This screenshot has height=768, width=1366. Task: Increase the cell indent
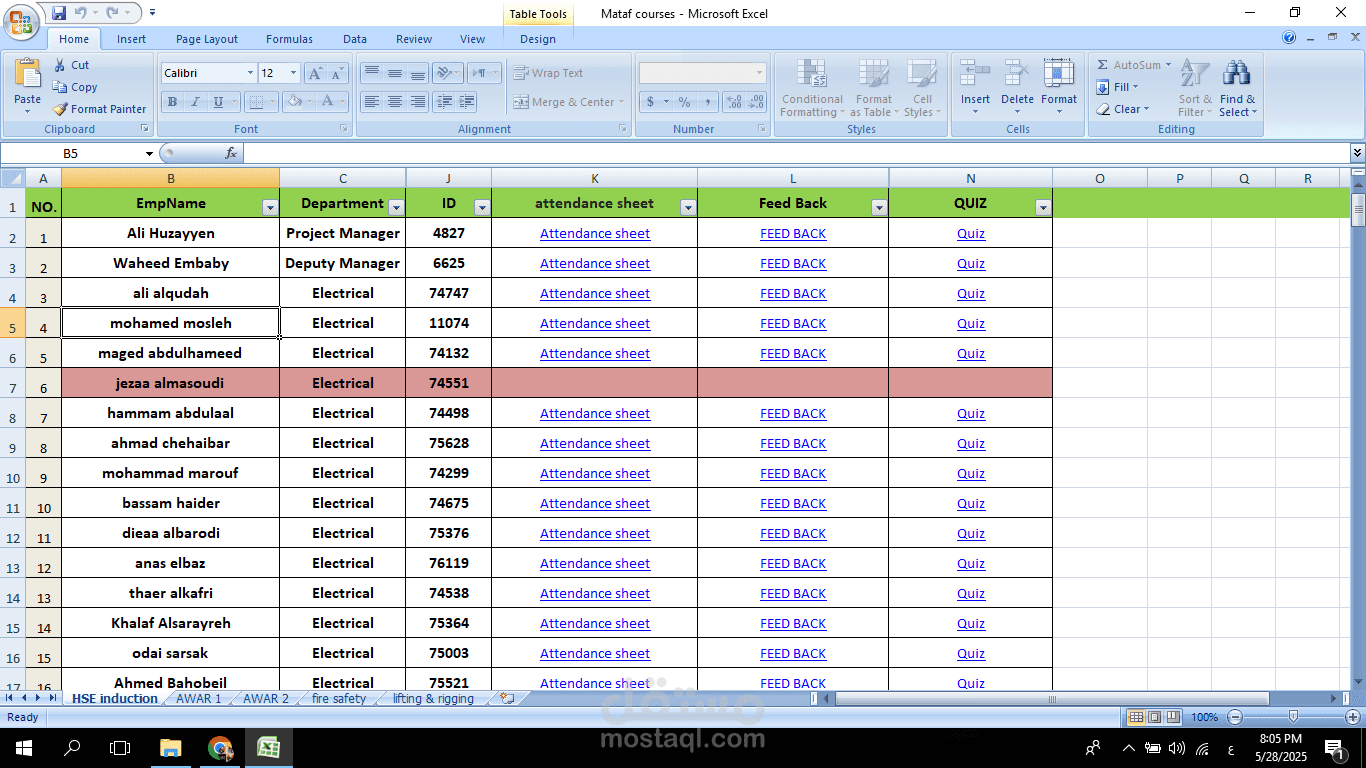click(466, 102)
